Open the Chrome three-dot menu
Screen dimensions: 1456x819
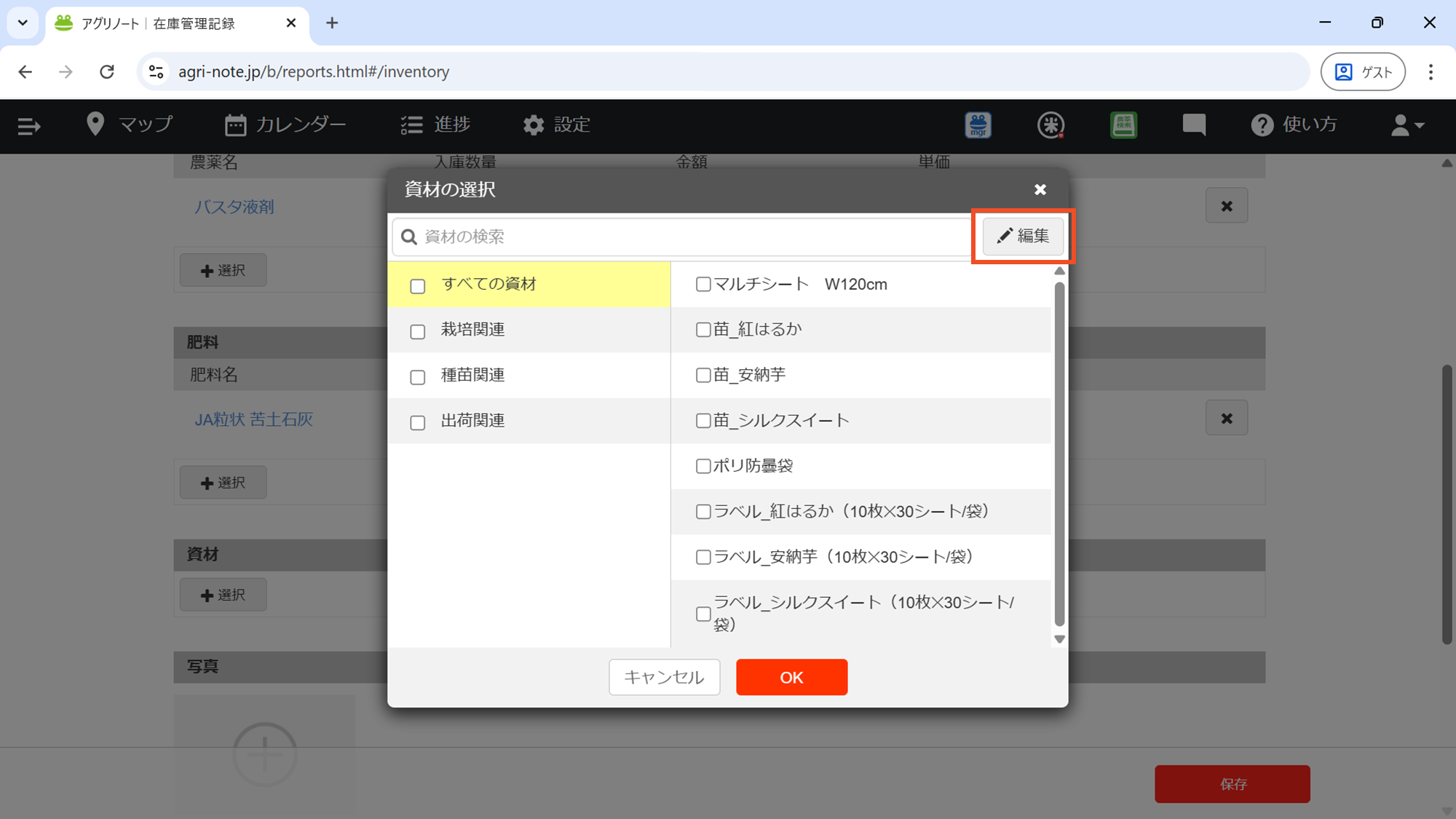click(x=1431, y=71)
